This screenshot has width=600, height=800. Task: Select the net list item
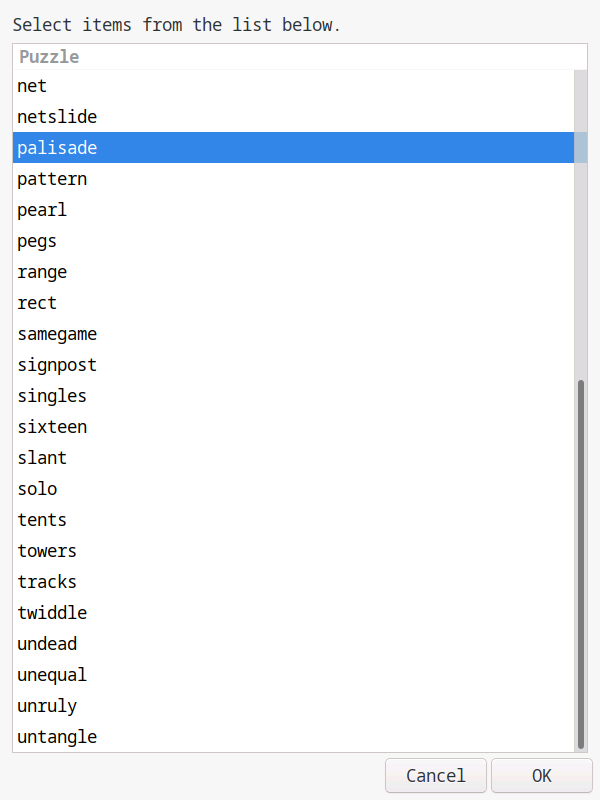click(x=33, y=86)
